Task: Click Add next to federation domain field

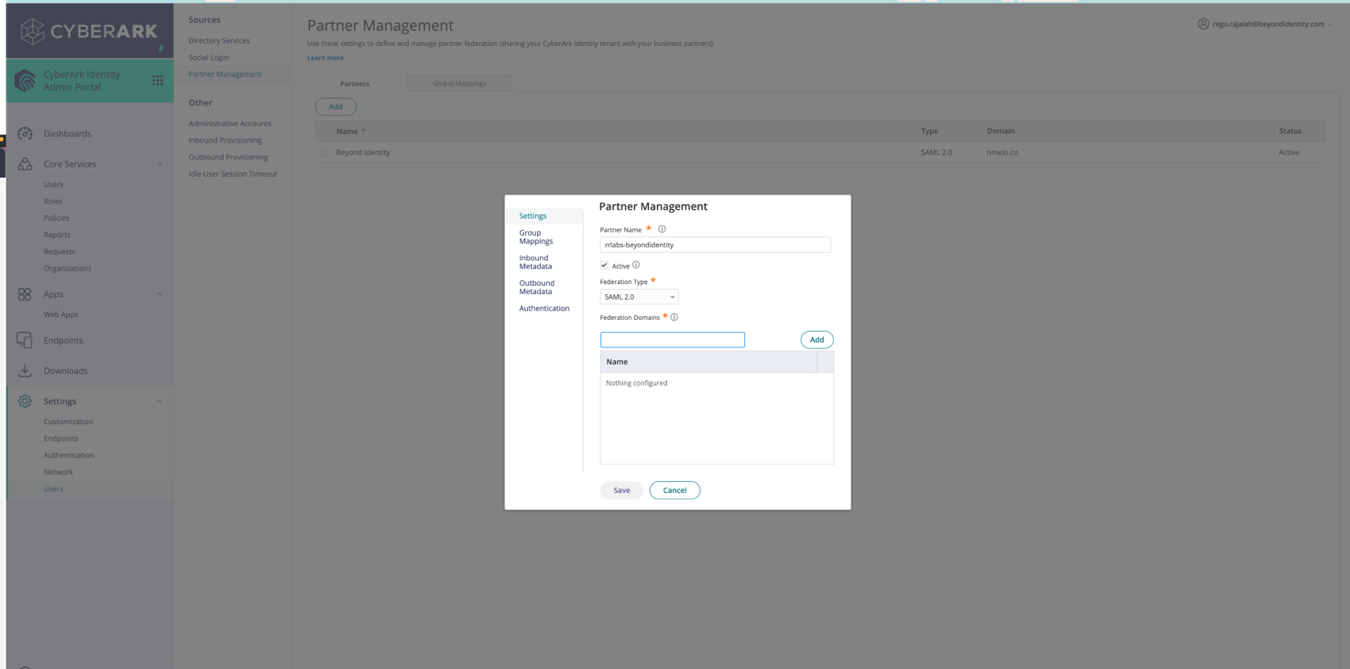Action: (x=817, y=340)
